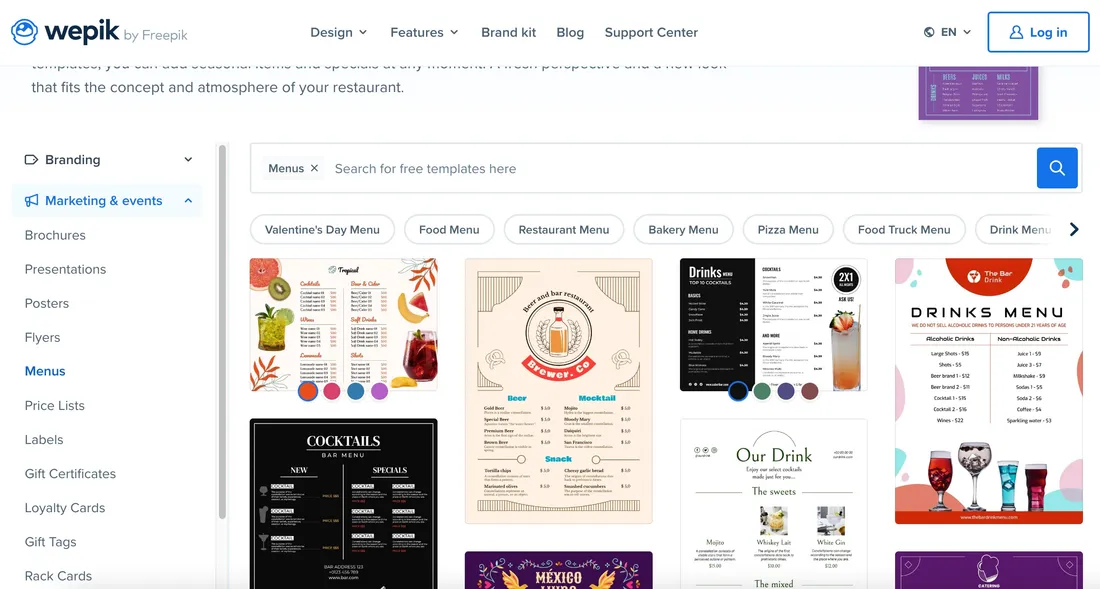Pick the pink color swatch on tropical menu
Viewport: 1100px width, 589px height.
pos(332,391)
